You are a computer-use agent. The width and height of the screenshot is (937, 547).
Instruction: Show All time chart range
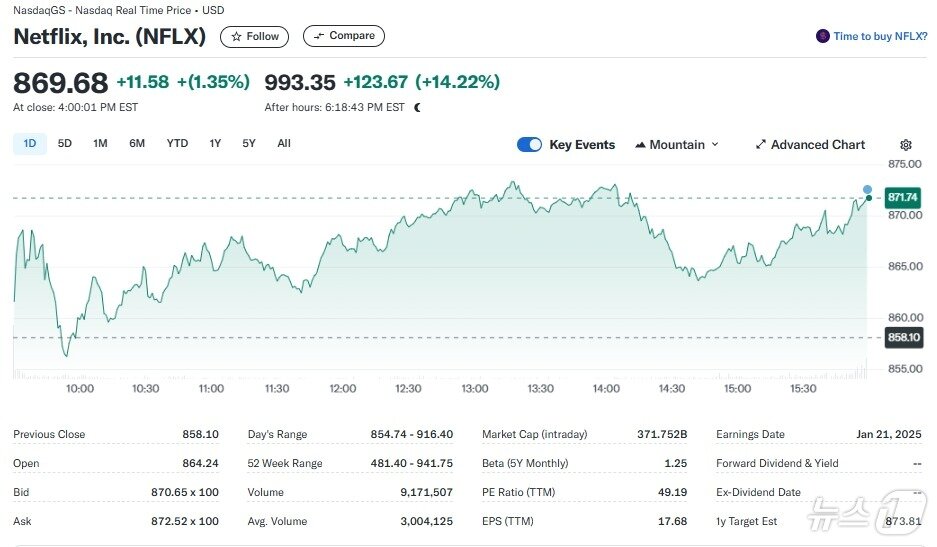(284, 144)
